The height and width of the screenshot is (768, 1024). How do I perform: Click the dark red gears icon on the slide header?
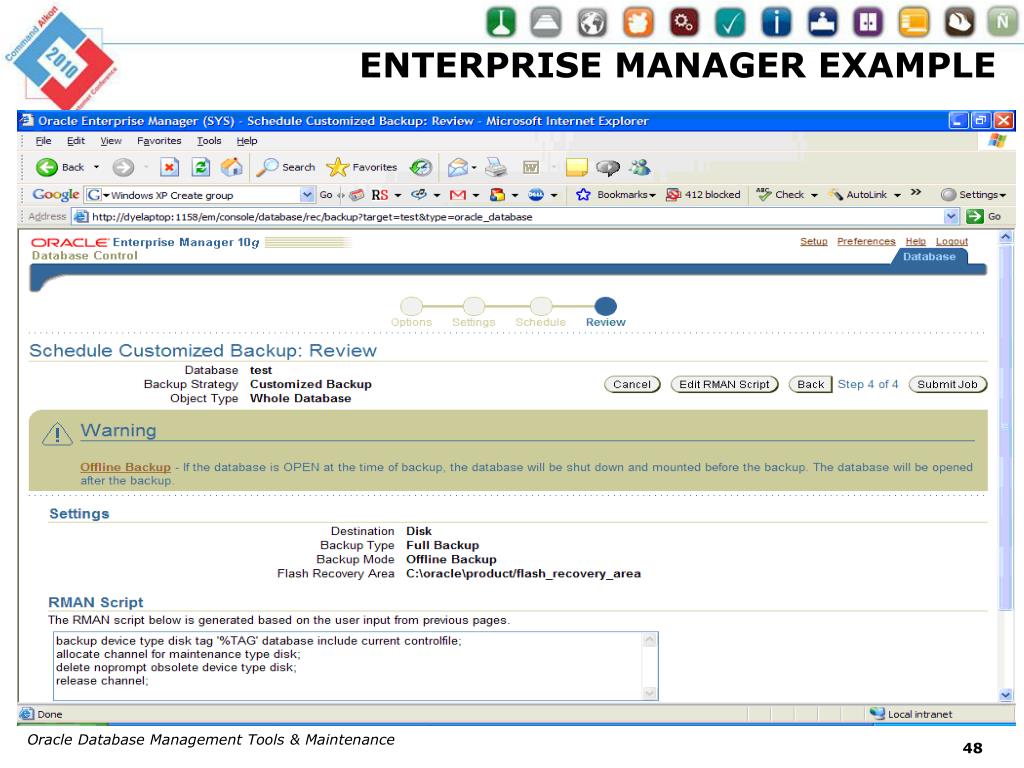pos(684,22)
